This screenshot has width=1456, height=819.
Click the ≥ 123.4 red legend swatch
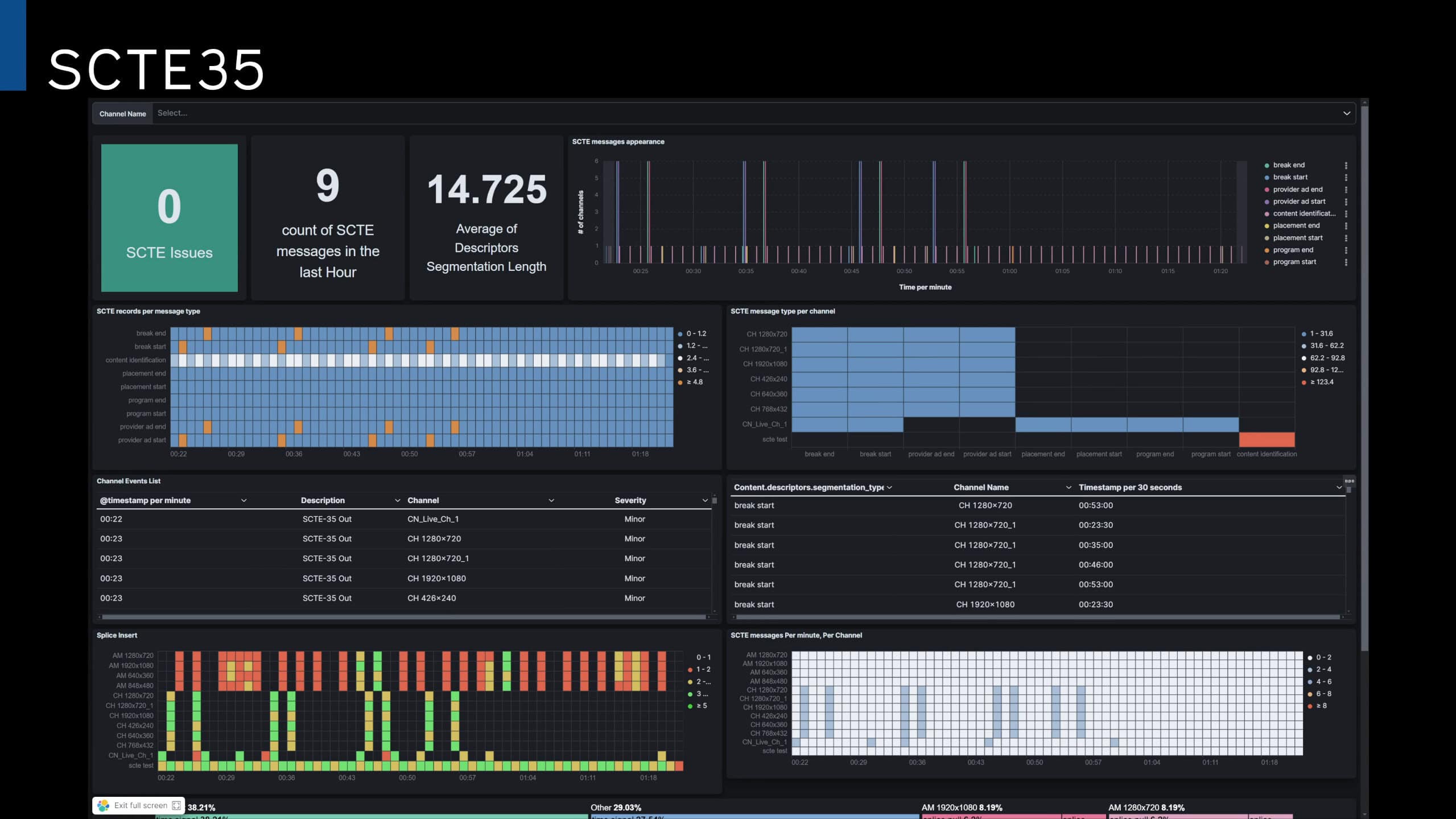[x=1304, y=382]
